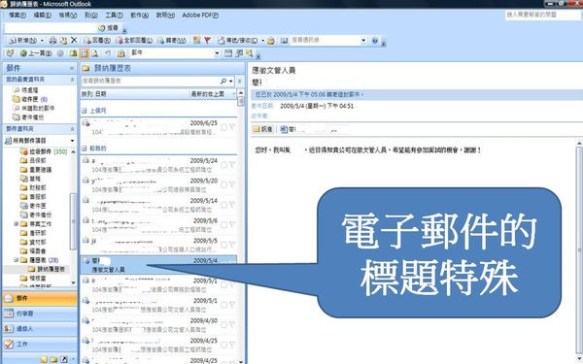Select the 收件匣 Inbox favorite folder
Viewport: 583px width, 364px height.
[30, 99]
